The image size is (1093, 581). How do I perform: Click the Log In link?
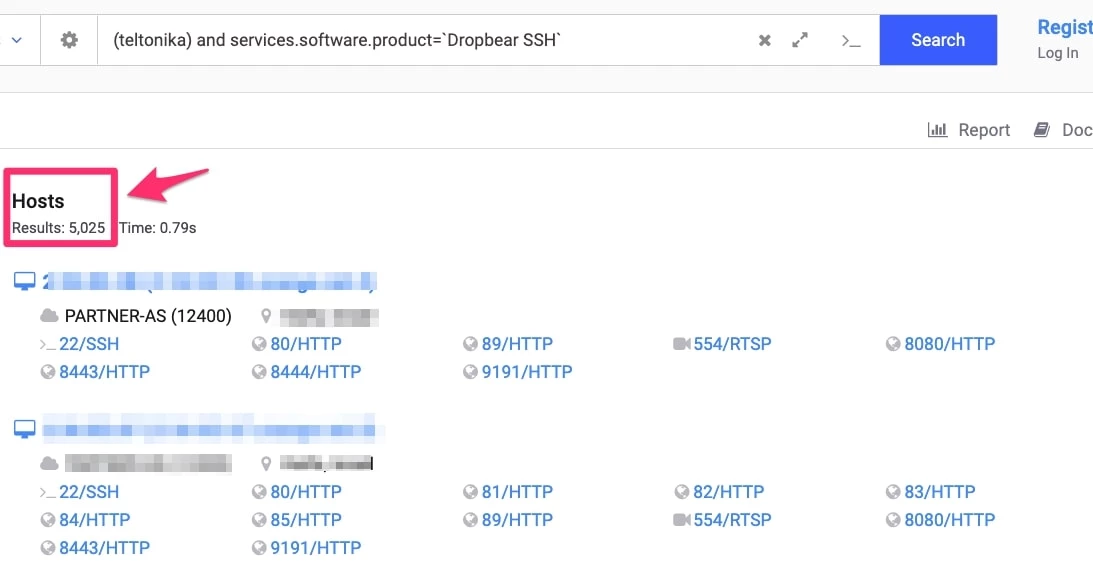[x=1057, y=53]
